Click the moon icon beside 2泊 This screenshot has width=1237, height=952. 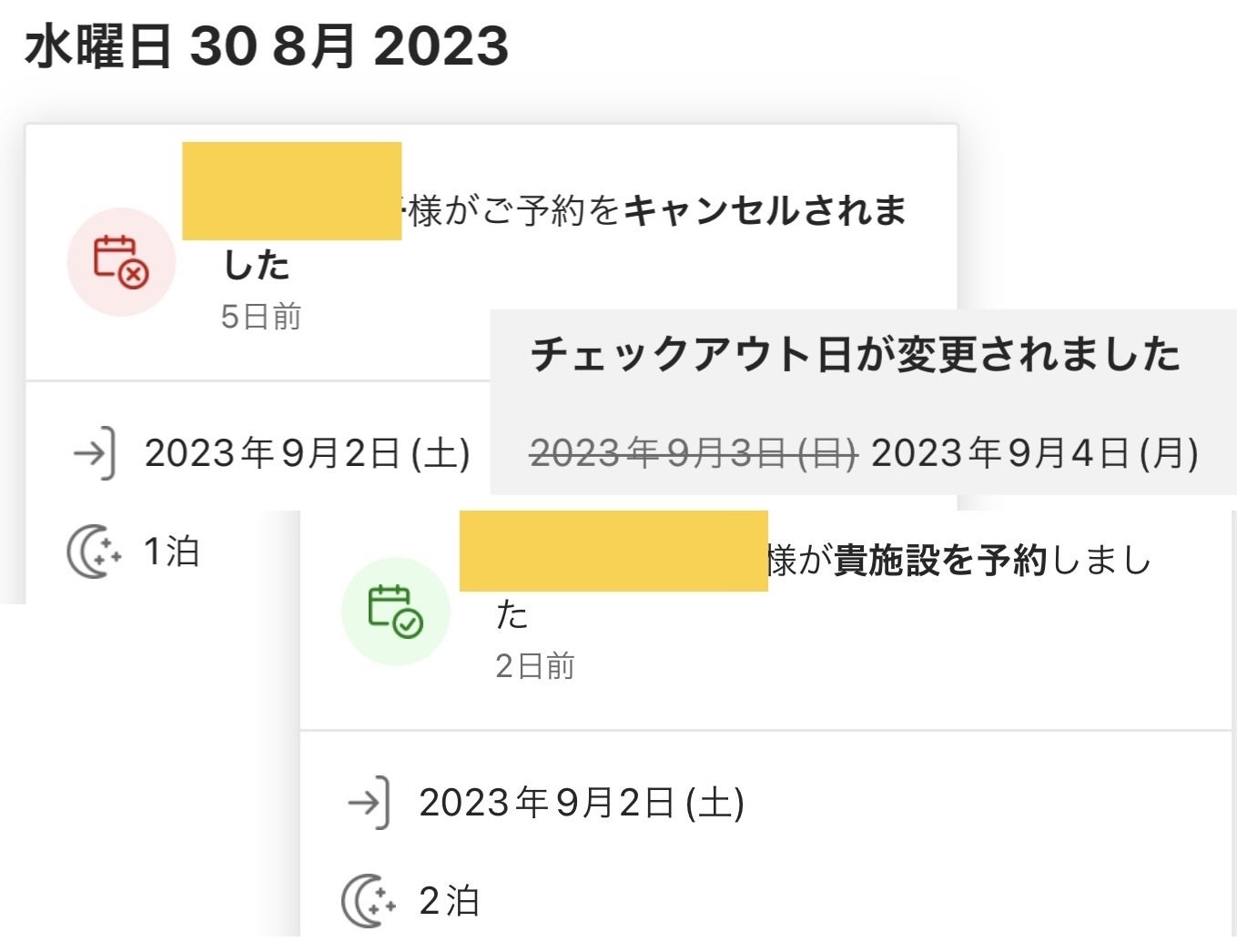click(368, 901)
